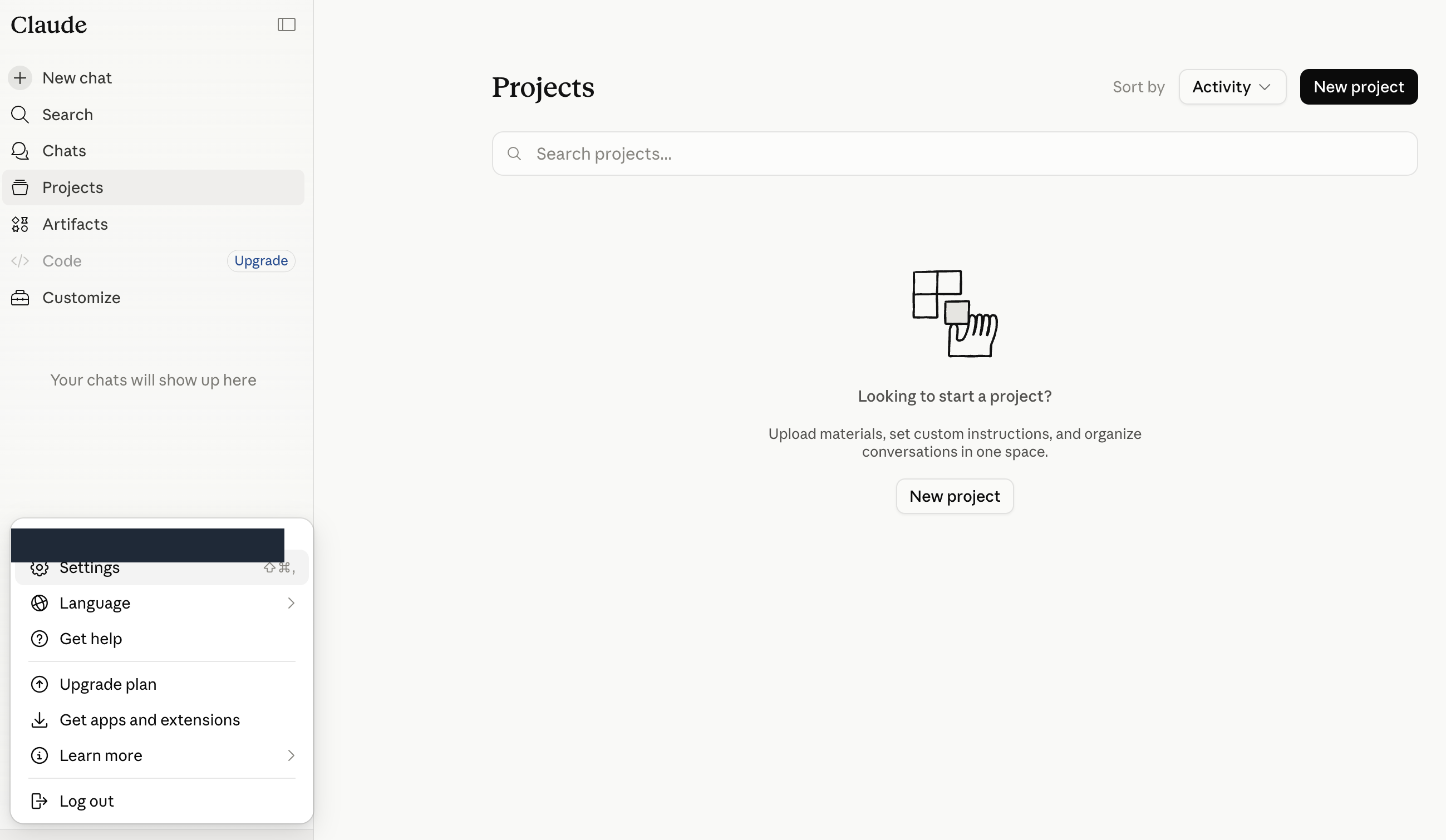This screenshot has width=1446, height=840.
Task: Expand the Language submenu chevron
Action: pyautogui.click(x=291, y=603)
